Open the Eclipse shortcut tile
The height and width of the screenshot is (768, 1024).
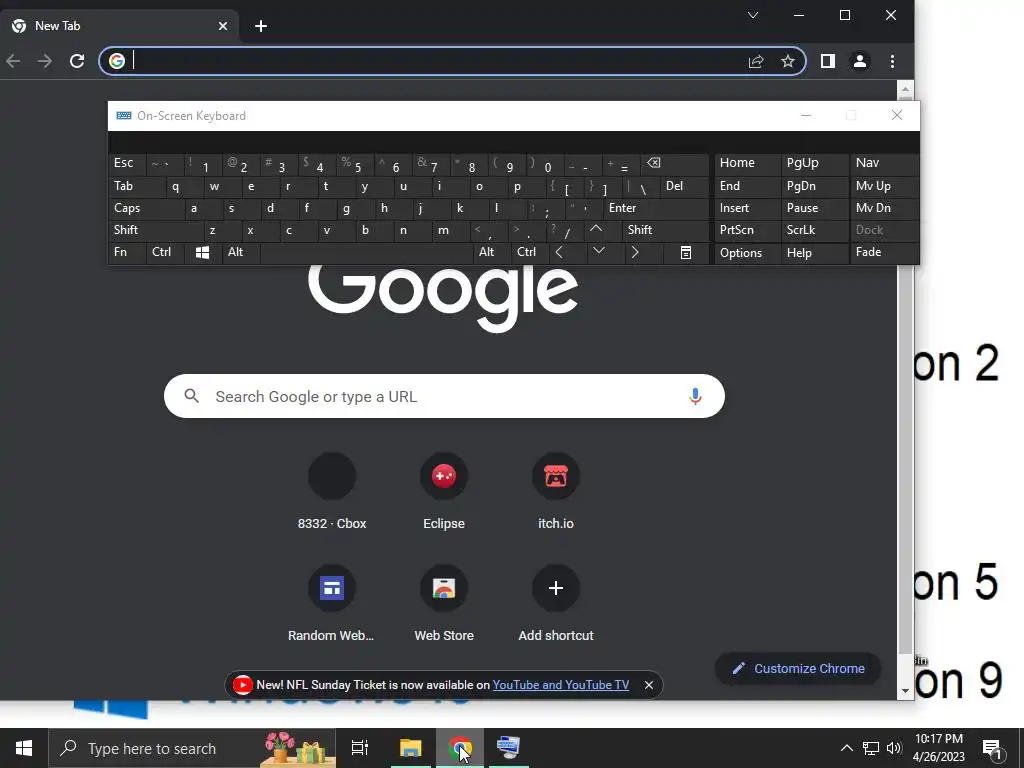click(444, 492)
